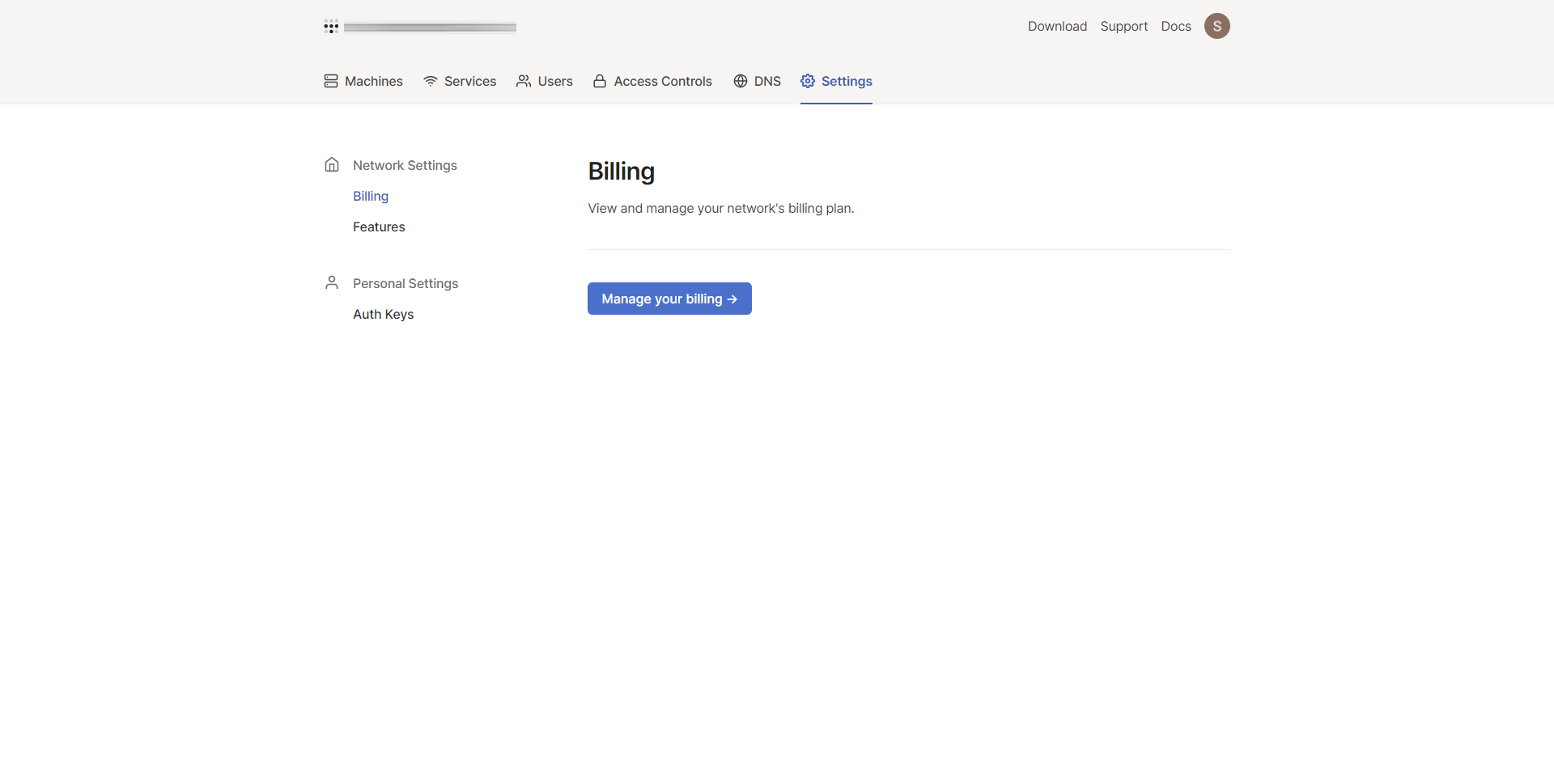The image size is (1554, 784).
Task: Open the Support link
Action: (x=1123, y=26)
